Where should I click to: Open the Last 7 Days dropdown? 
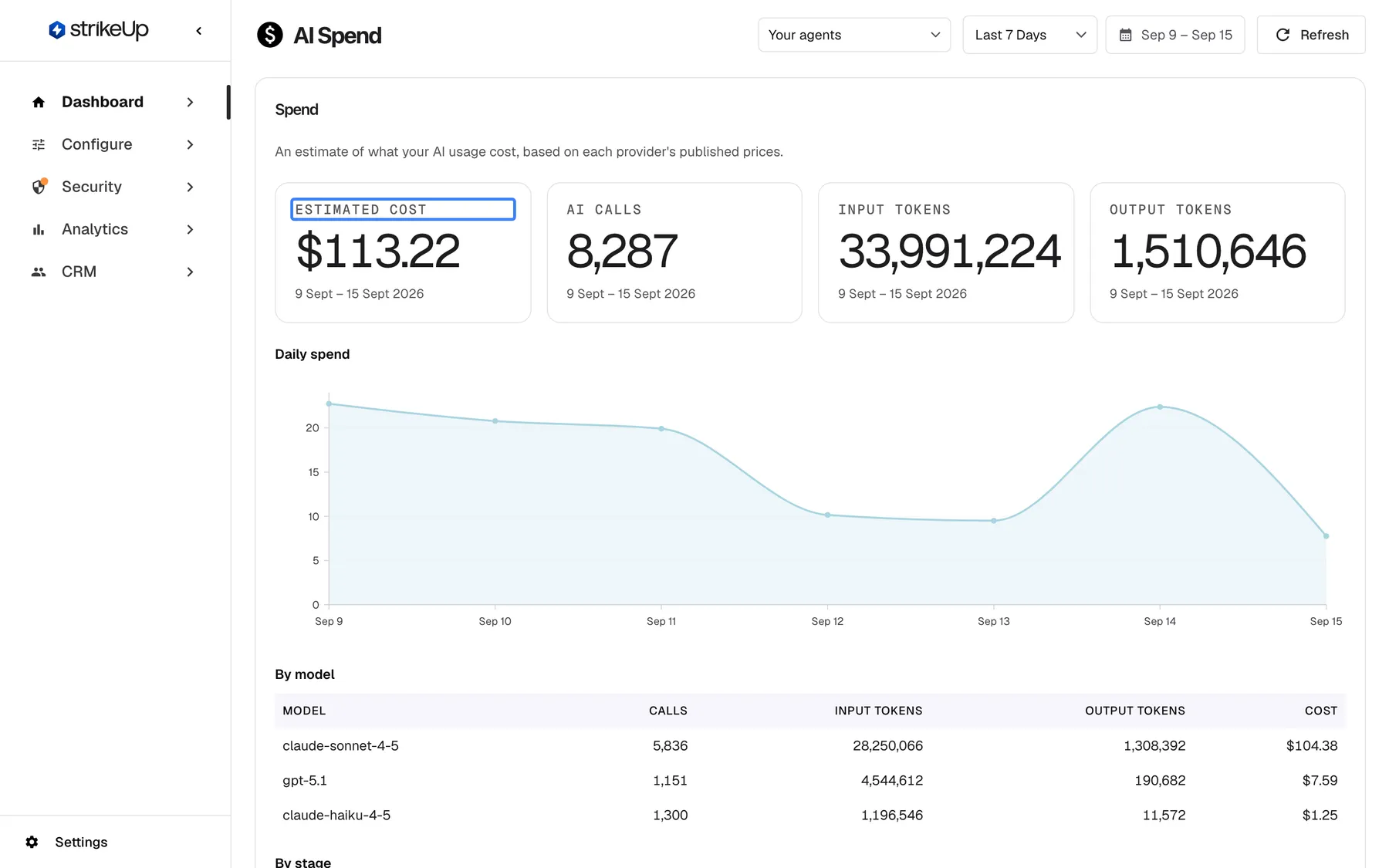tap(1029, 35)
